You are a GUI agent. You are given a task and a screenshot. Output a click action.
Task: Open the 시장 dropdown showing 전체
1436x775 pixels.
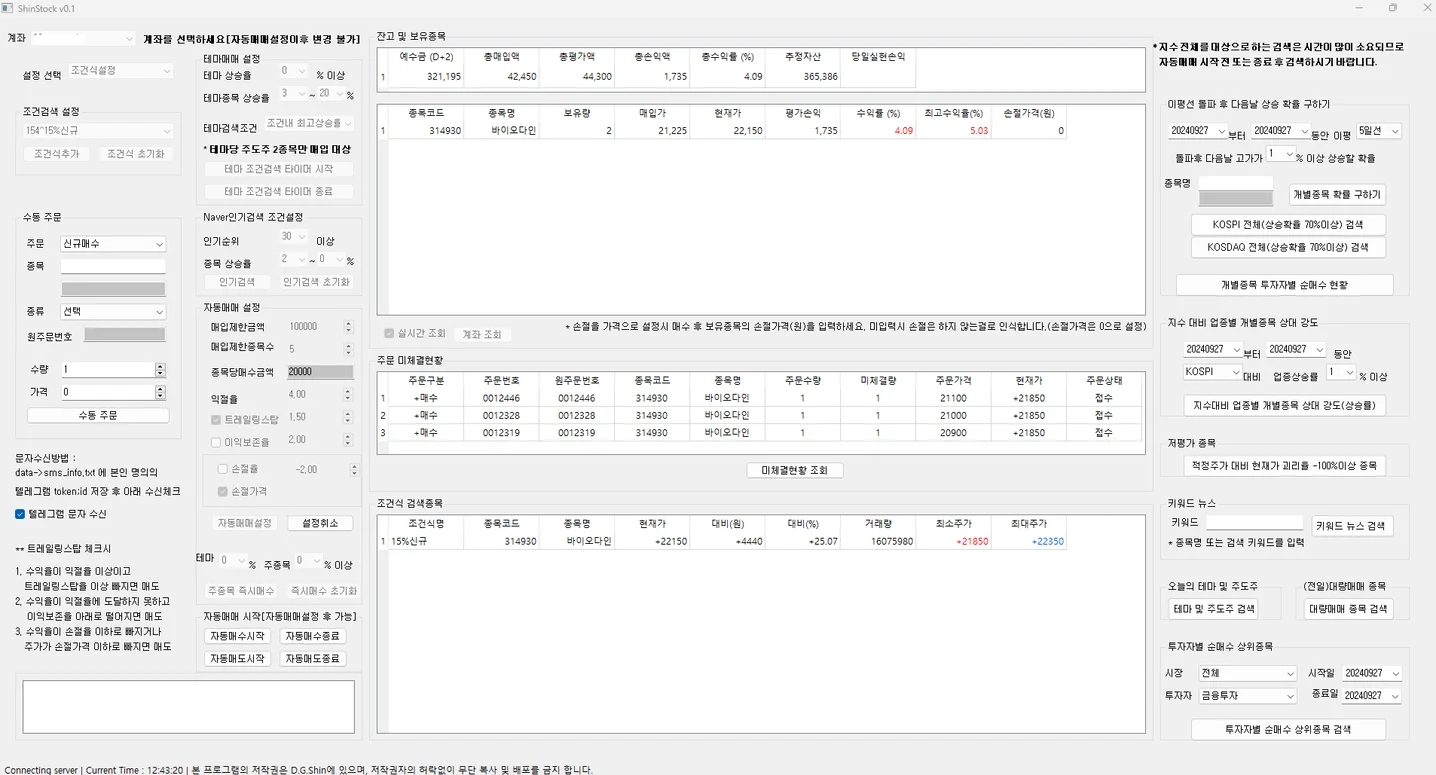click(x=1247, y=674)
